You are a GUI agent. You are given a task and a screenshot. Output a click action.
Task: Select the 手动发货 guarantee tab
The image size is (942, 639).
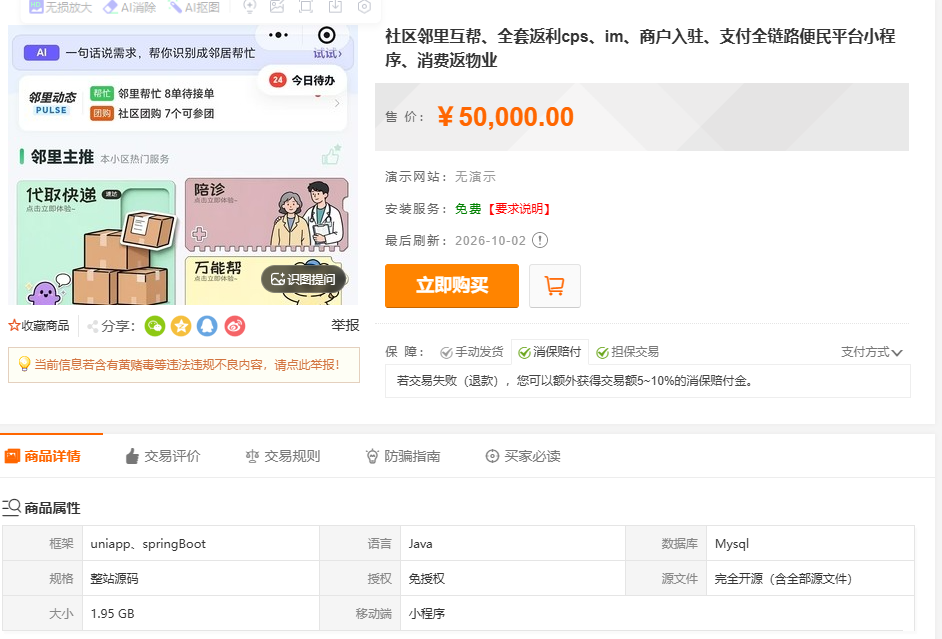point(472,352)
